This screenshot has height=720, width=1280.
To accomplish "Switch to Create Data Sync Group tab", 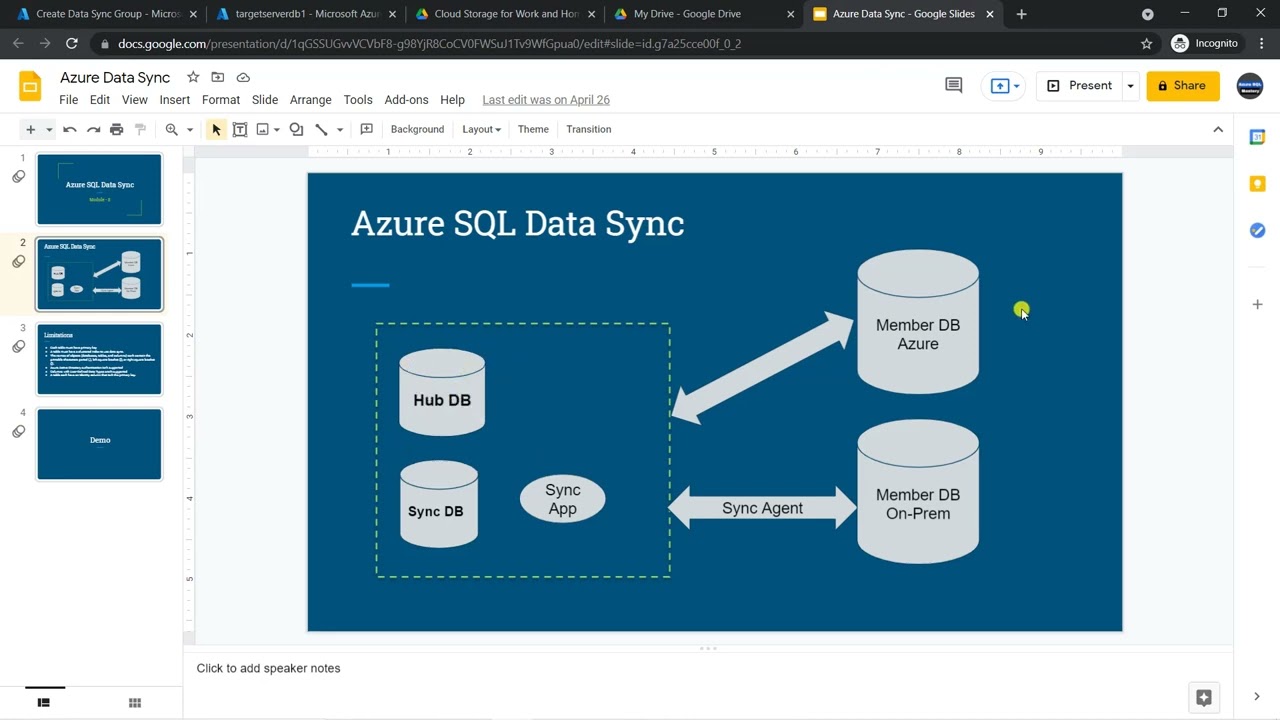I will click(x=106, y=14).
